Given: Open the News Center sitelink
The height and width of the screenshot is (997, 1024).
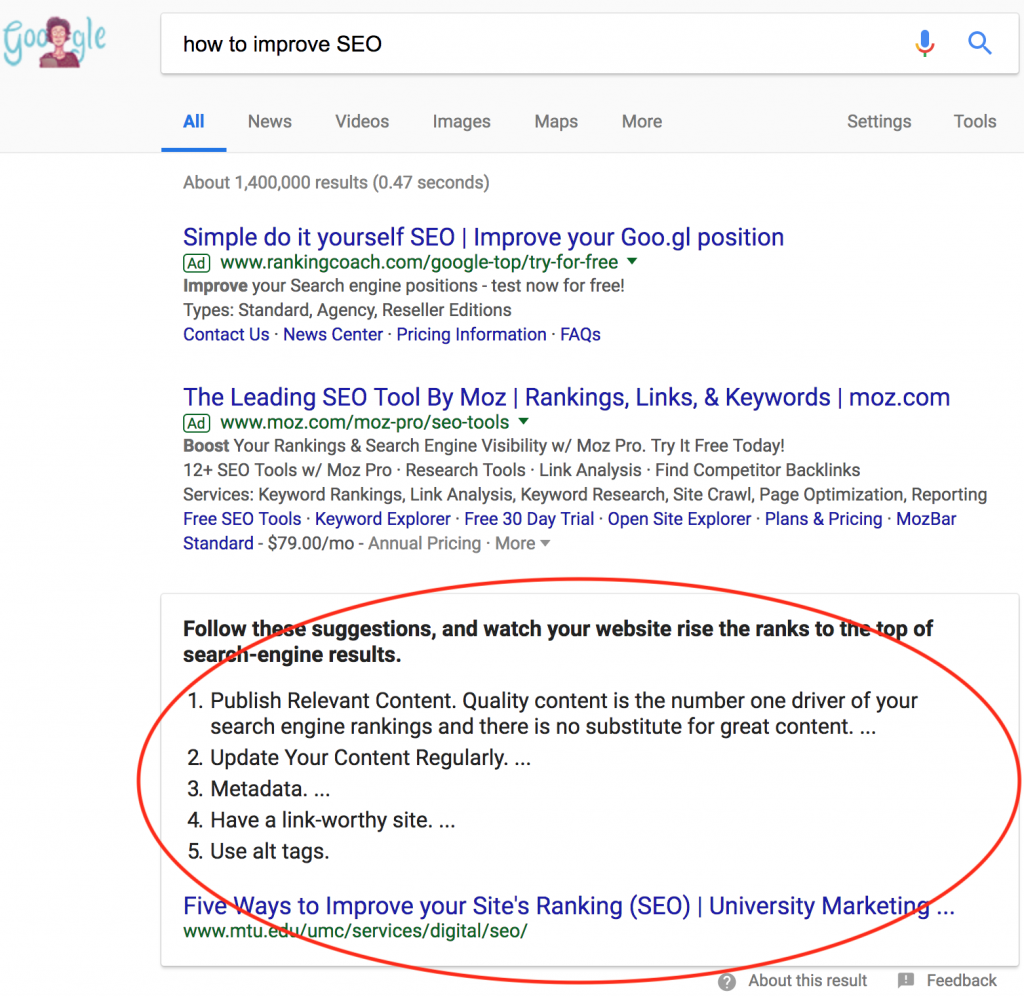Looking at the screenshot, I should pos(332,334).
